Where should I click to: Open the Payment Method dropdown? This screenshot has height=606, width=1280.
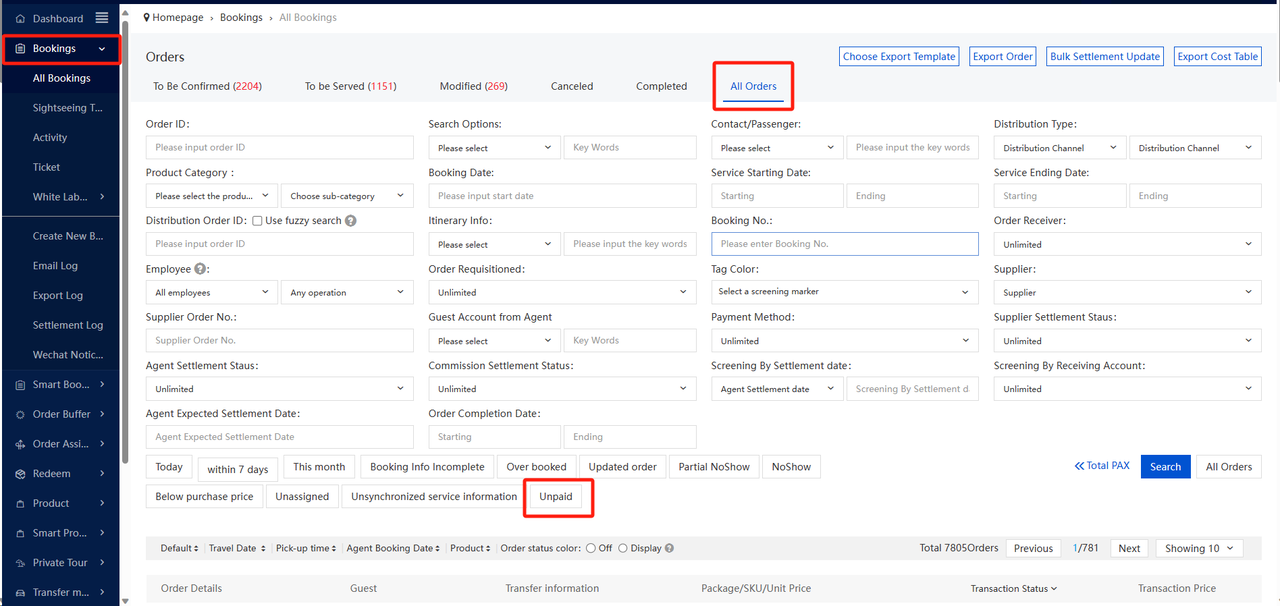(x=844, y=341)
